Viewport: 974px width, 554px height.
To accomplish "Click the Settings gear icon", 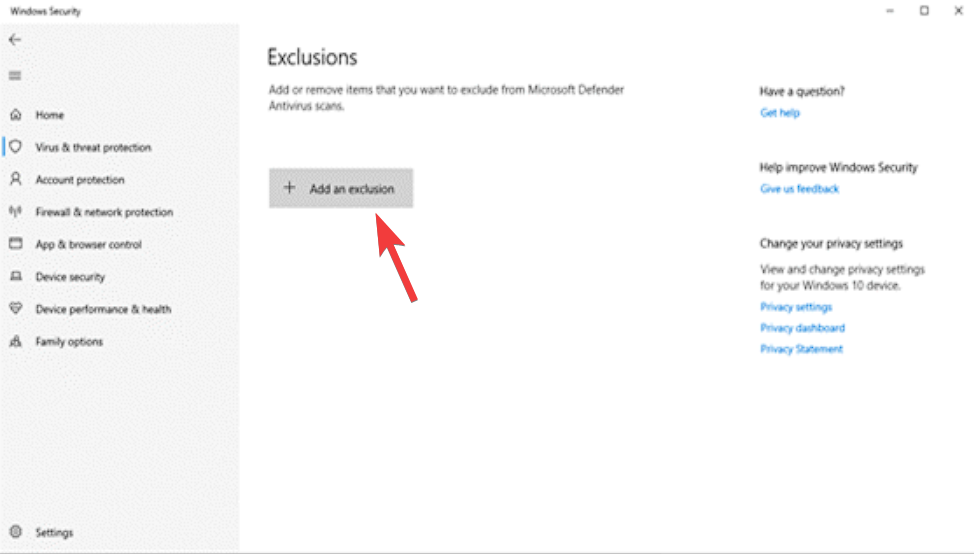I will click(x=15, y=533).
